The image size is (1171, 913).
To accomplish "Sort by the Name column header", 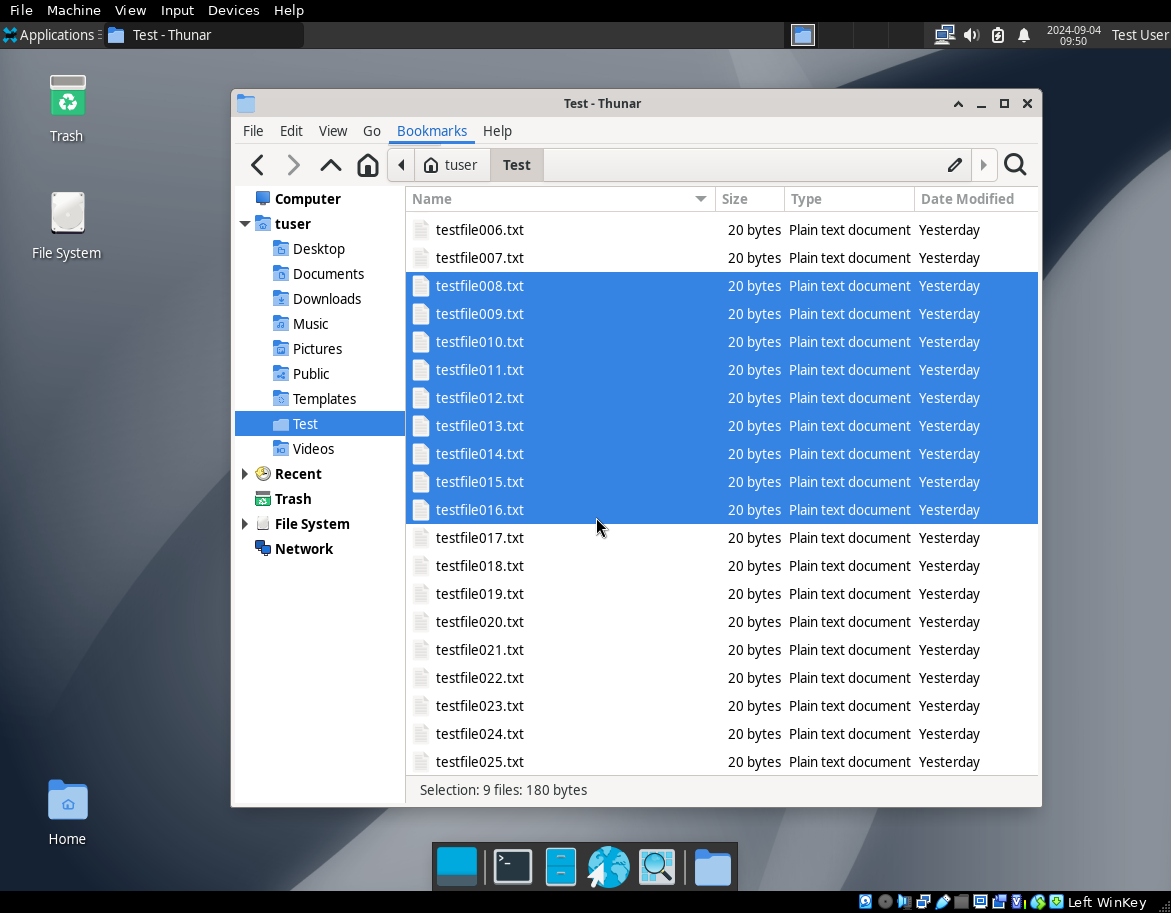I will [x=560, y=199].
